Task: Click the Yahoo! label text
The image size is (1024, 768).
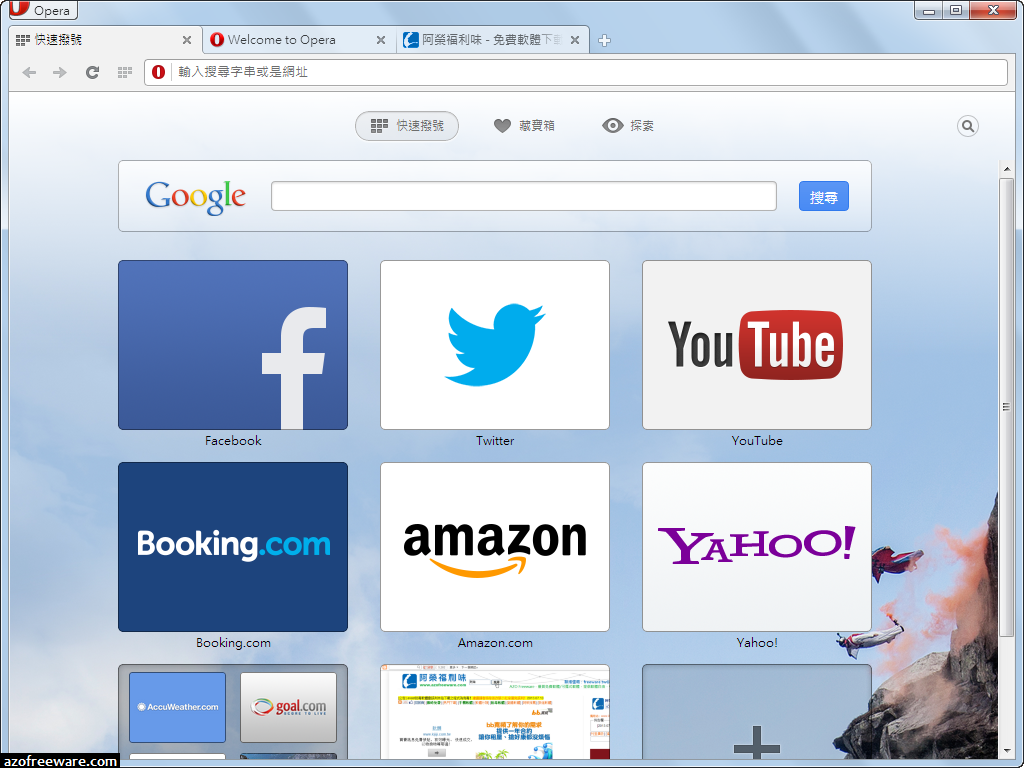Action: (757, 643)
